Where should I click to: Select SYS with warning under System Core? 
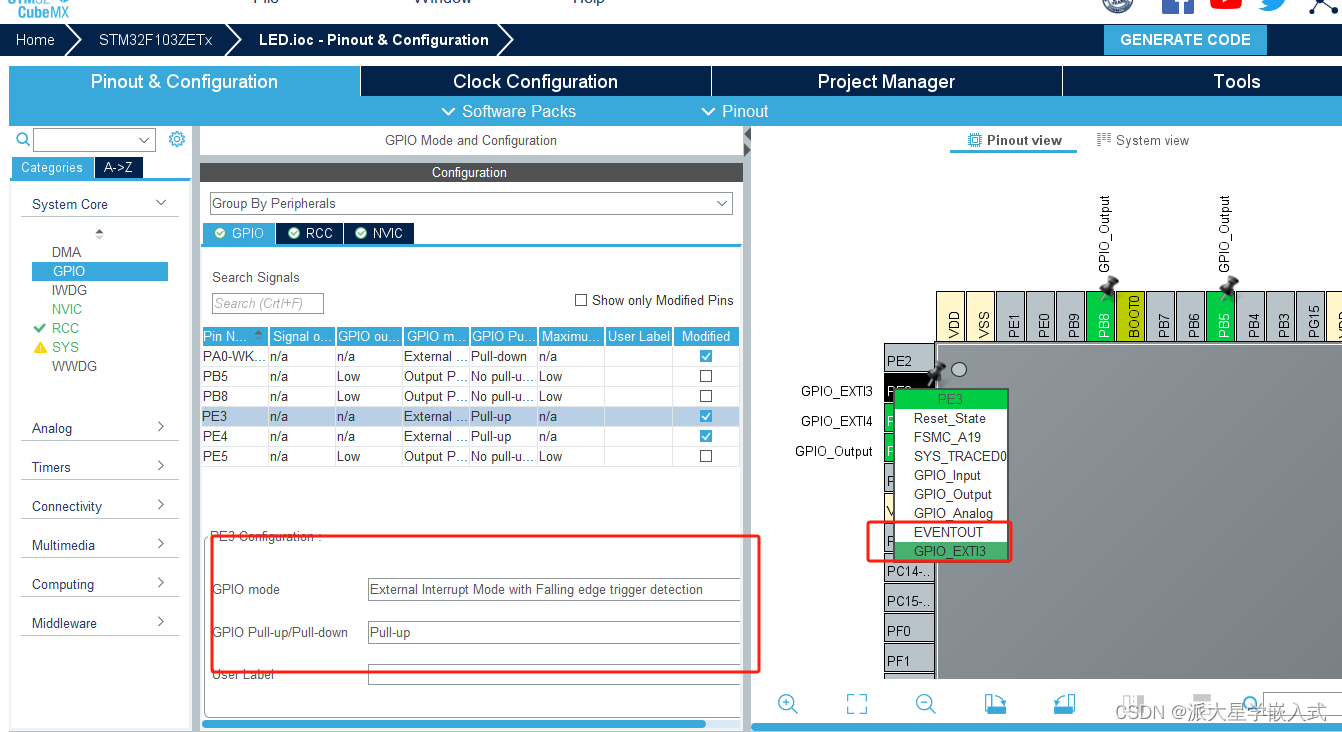[65, 347]
